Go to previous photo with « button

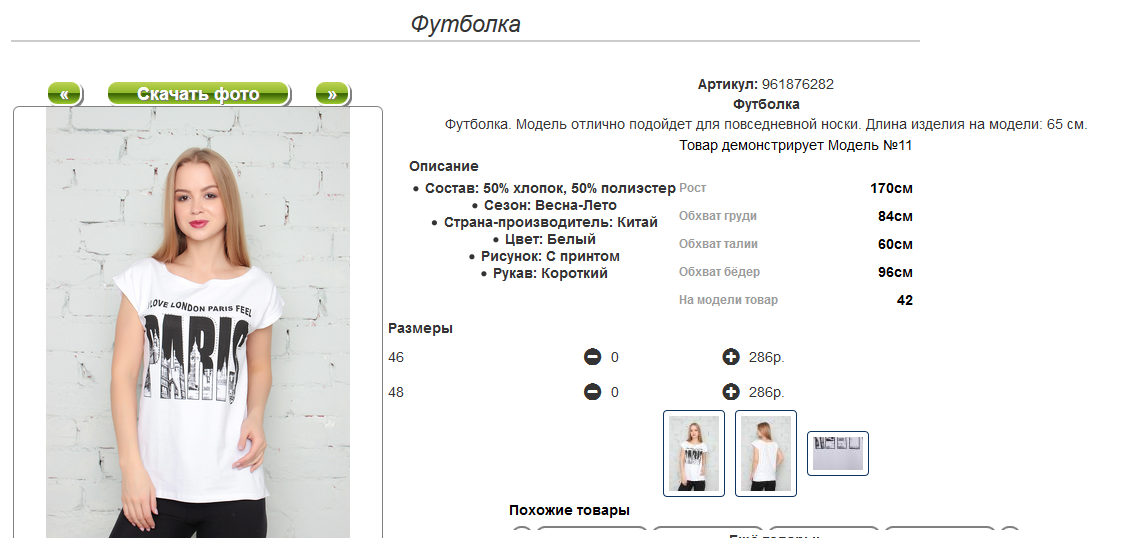pyautogui.click(x=64, y=94)
